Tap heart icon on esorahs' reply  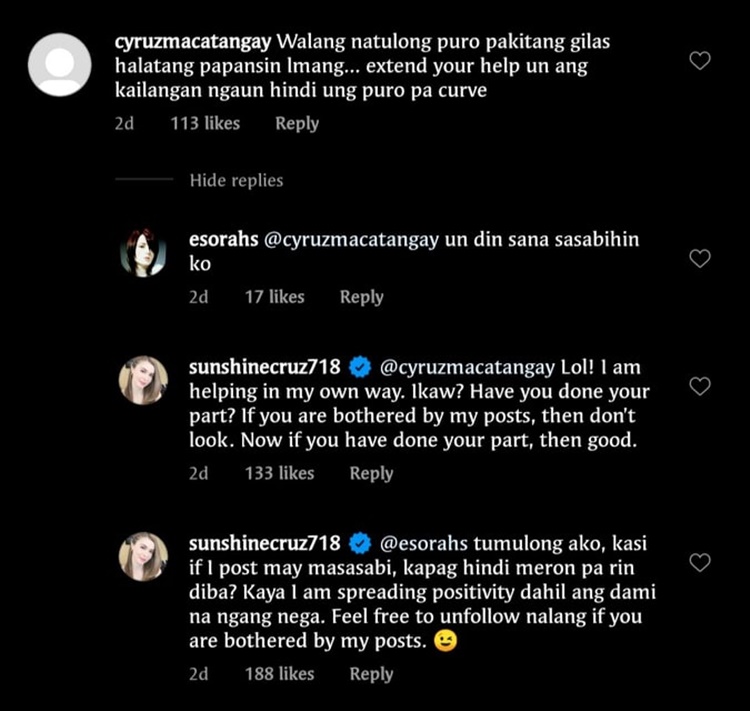pyautogui.click(x=700, y=259)
